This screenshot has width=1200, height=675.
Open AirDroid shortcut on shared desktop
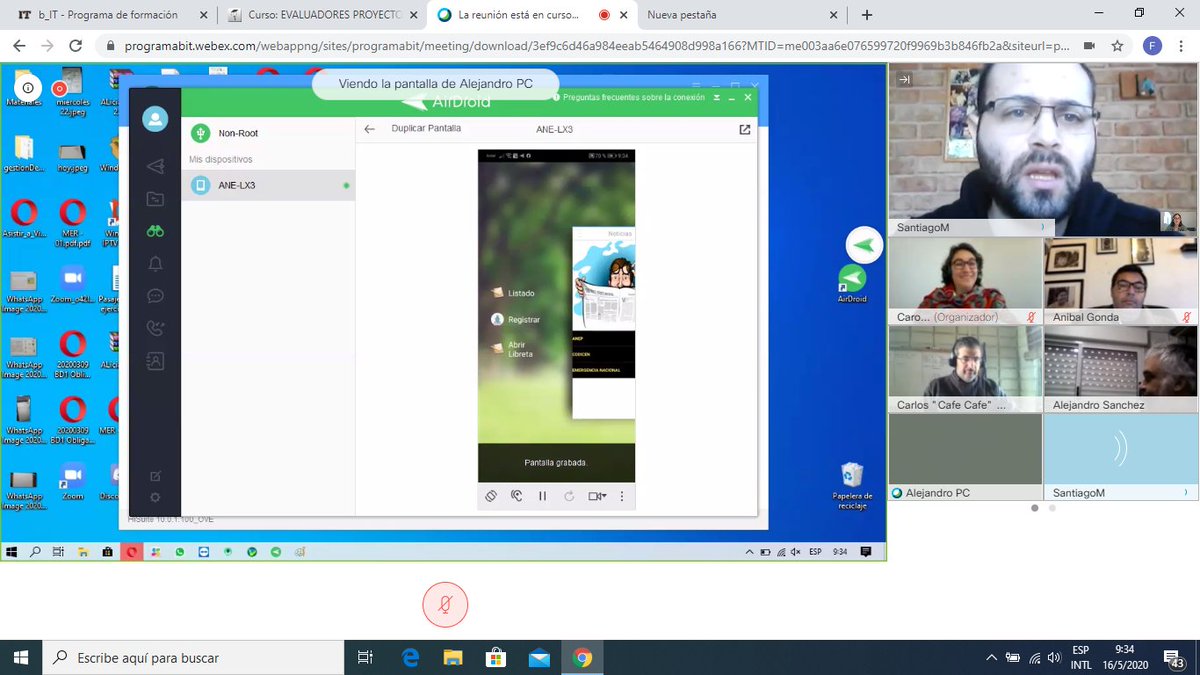(x=851, y=283)
